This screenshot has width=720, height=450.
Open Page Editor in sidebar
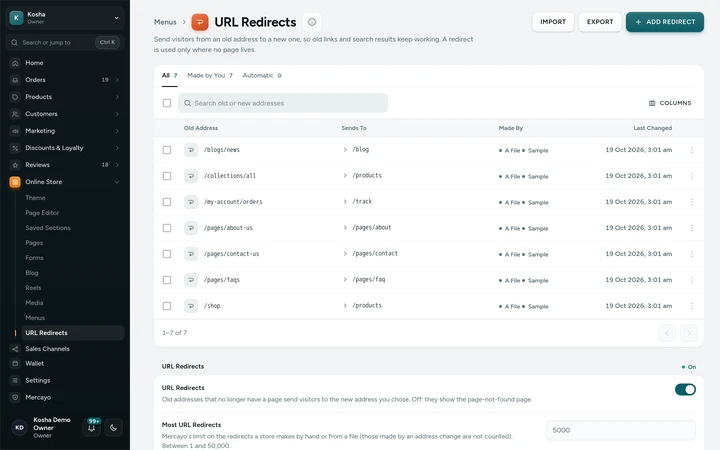coord(42,213)
